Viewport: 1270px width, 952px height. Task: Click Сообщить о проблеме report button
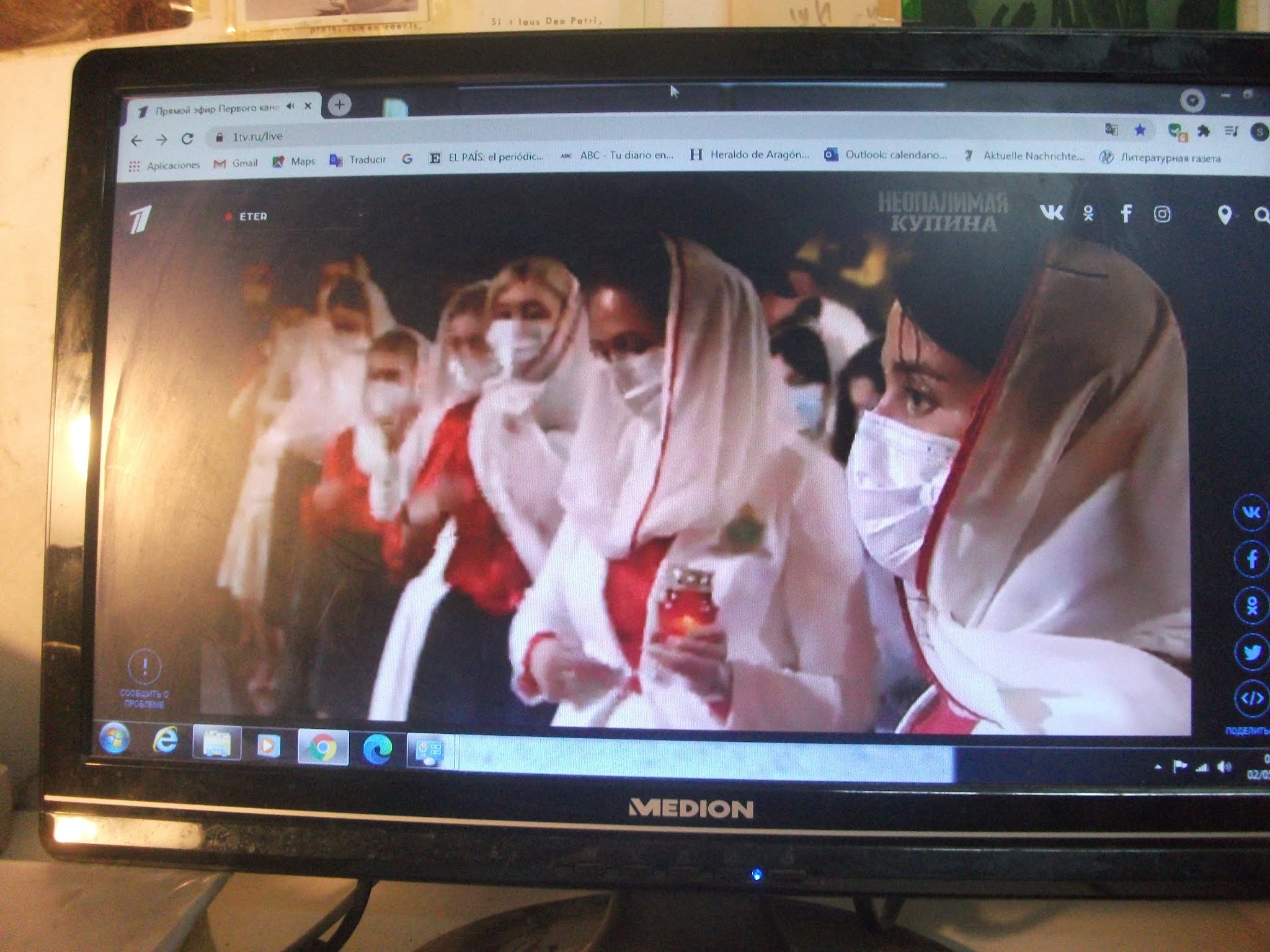[x=144, y=678]
